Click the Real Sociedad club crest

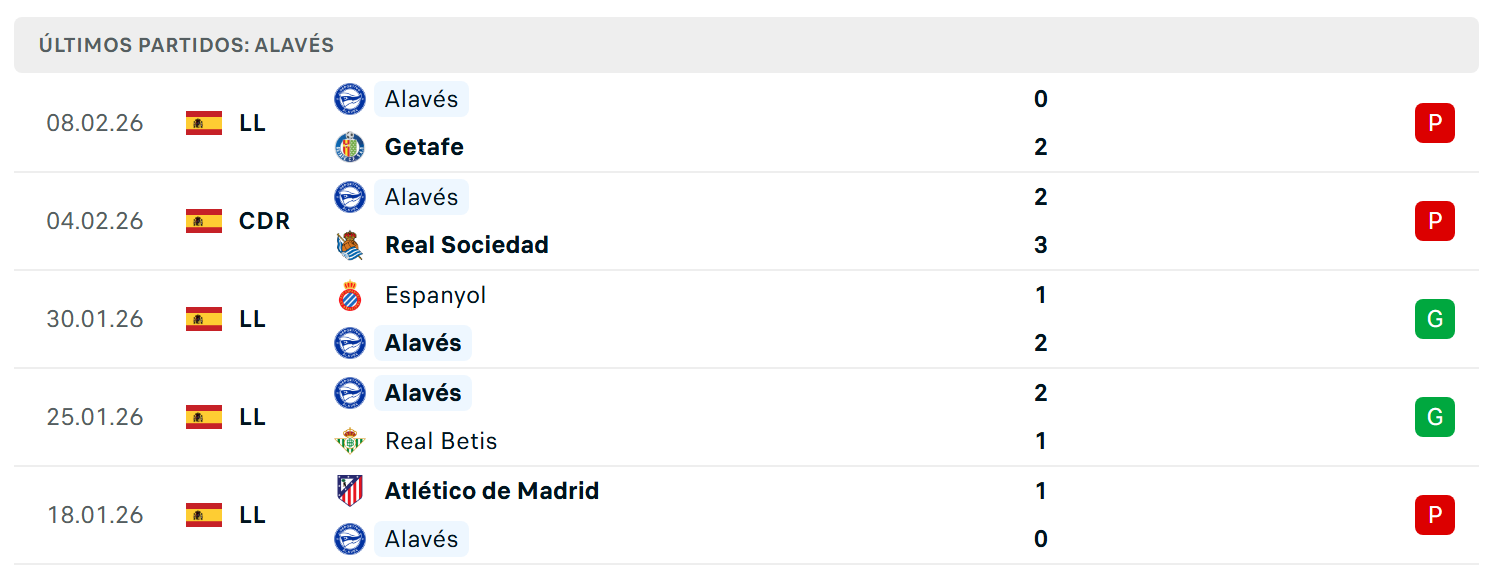[x=350, y=245]
